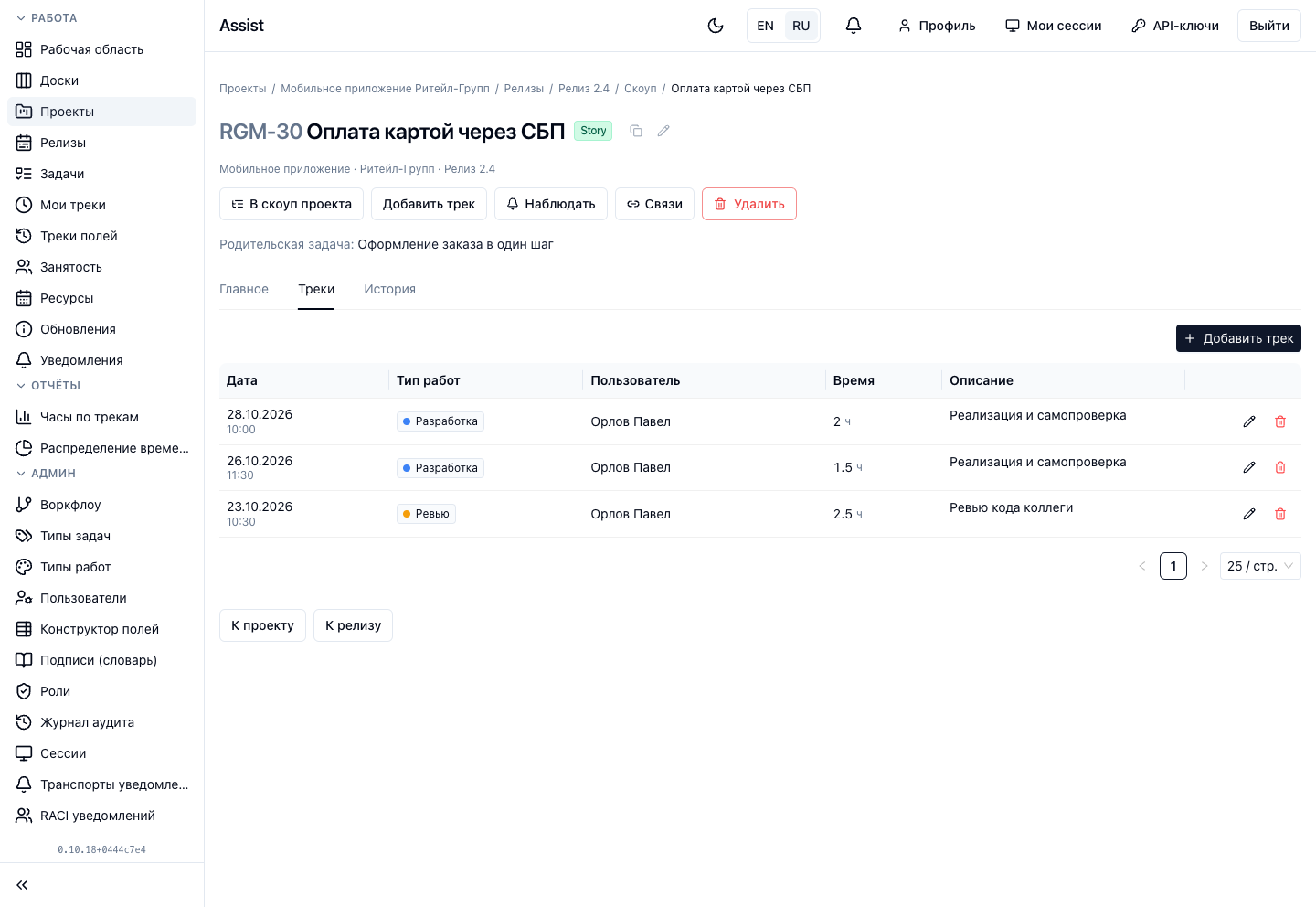Go to Мои треки page
1316x907 pixels.
[x=101, y=205]
